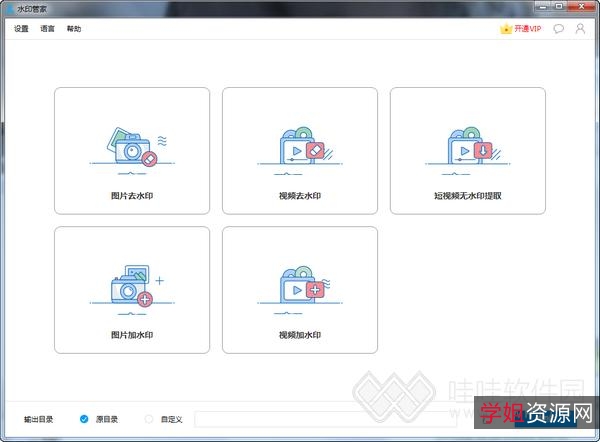Click the VIP crown icon
Screen dimensions: 600x442
[x=506, y=29]
